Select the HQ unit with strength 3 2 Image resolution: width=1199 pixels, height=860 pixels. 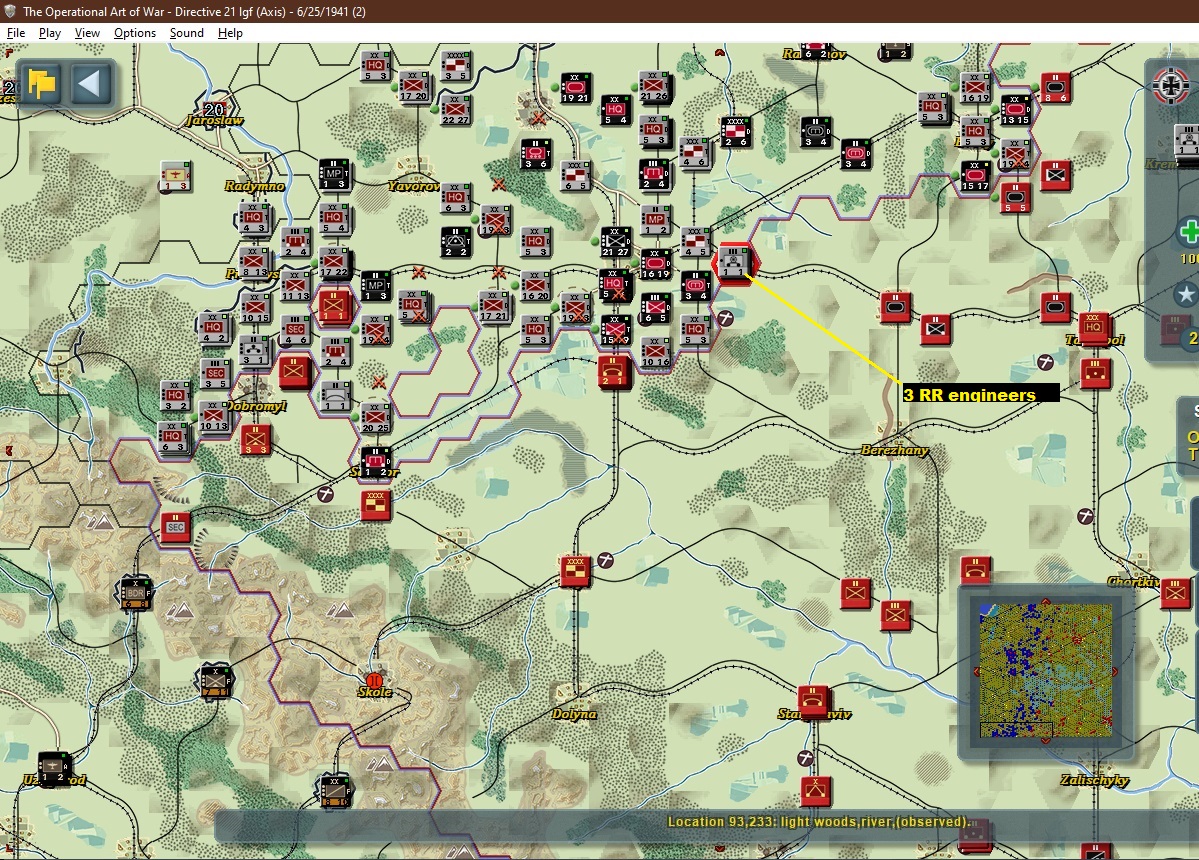(x=175, y=396)
